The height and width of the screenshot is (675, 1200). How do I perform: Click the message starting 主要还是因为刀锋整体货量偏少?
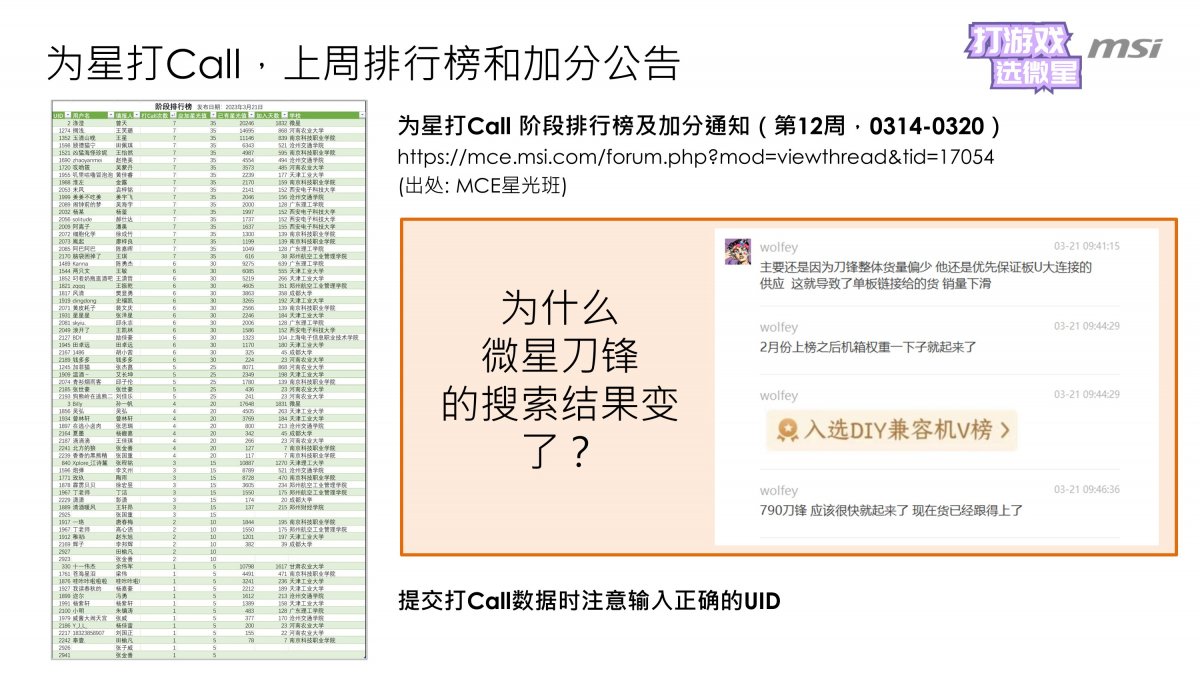[x=926, y=276]
